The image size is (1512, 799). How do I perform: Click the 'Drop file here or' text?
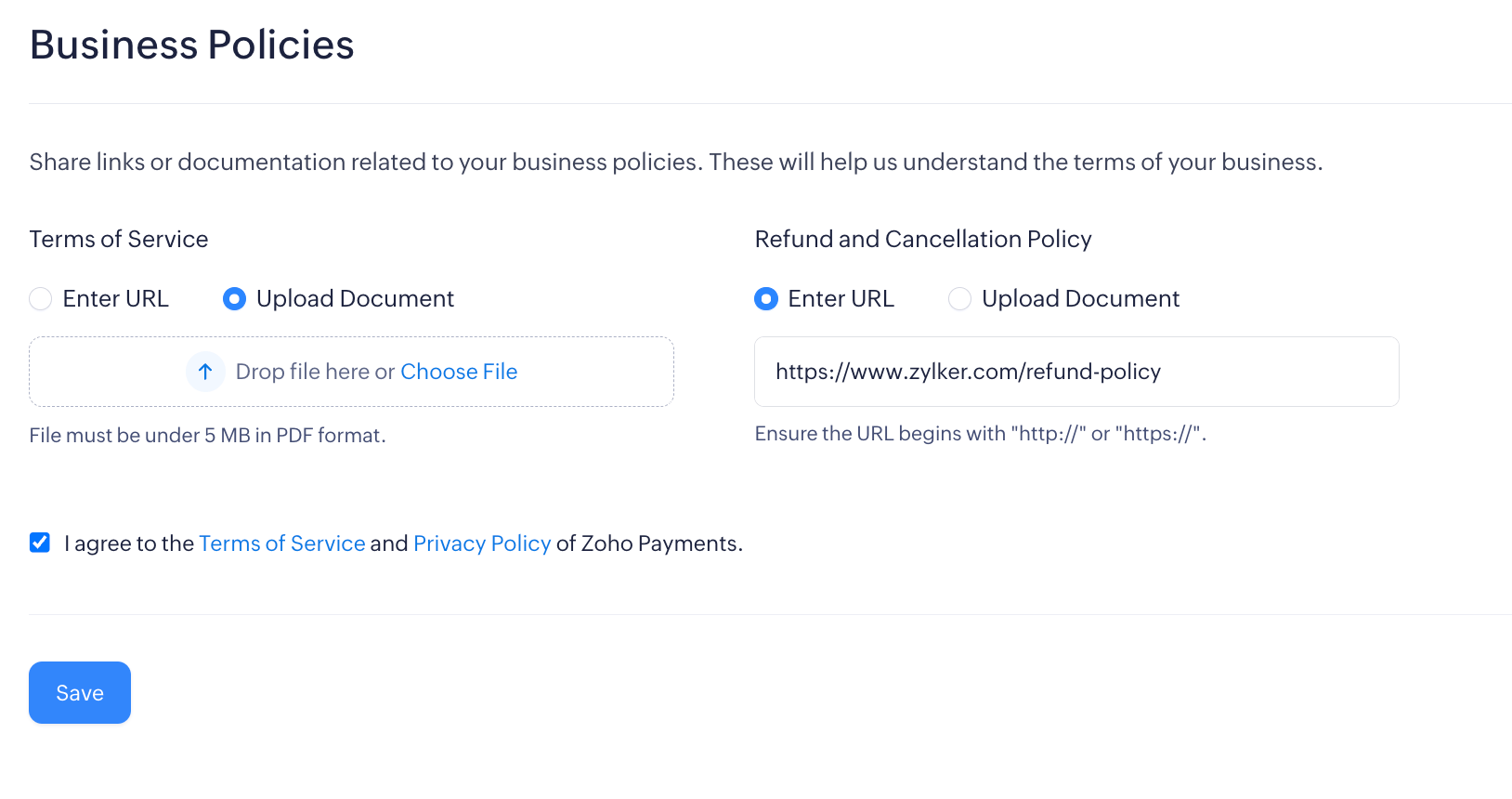coord(315,372)
